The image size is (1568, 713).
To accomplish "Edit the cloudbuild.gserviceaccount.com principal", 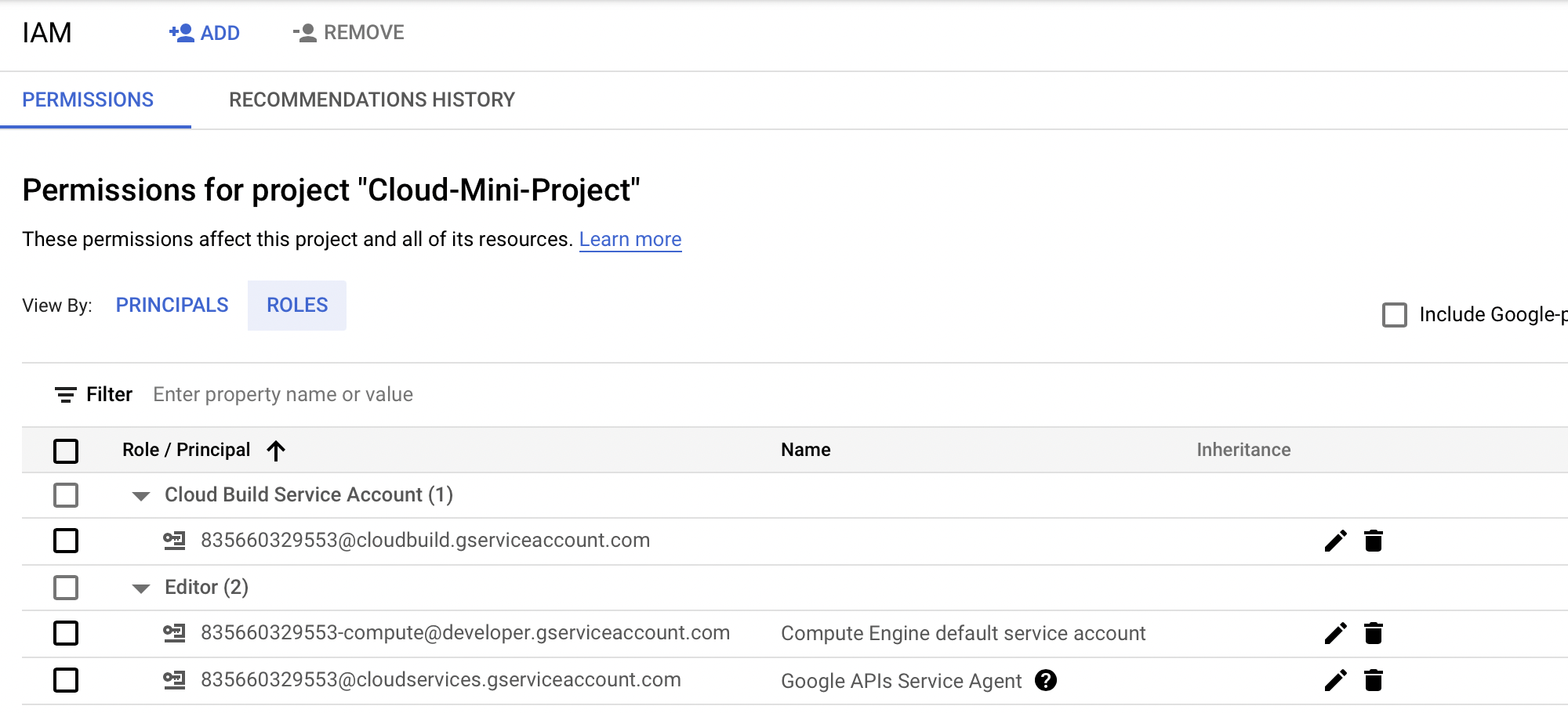I will coord(1336,541).
